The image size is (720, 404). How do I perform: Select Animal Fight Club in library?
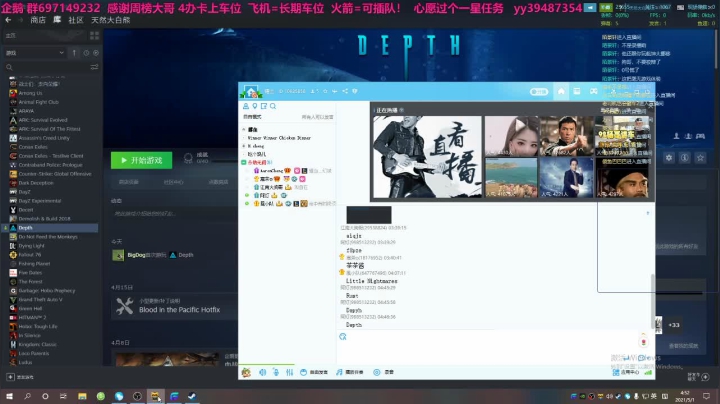39,102
